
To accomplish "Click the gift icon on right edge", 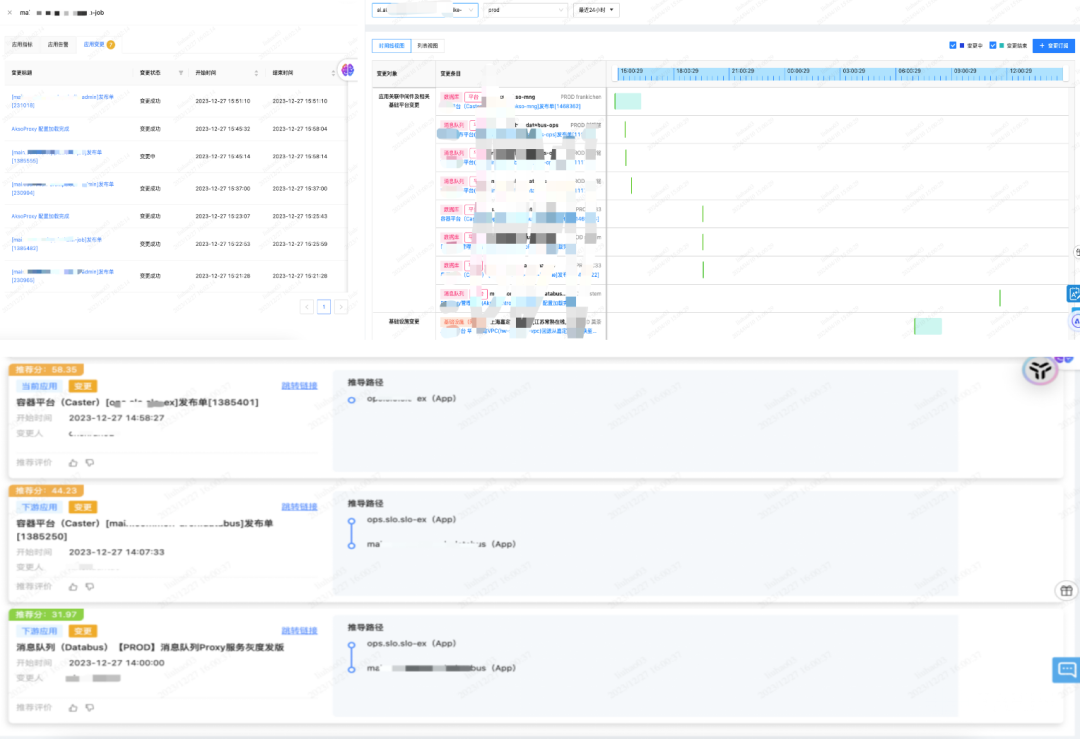I will (x=1066, y=590).
